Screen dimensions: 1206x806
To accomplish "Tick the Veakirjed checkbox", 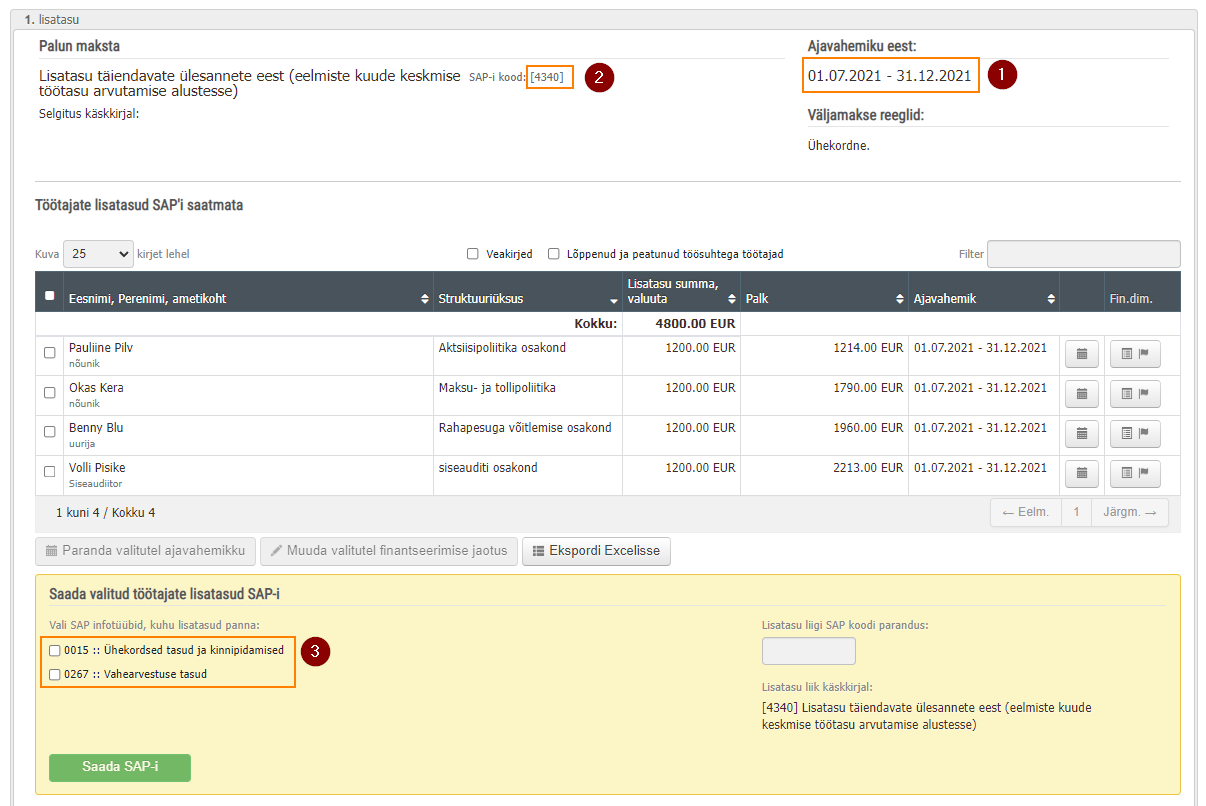I will [x=472, y=254].
